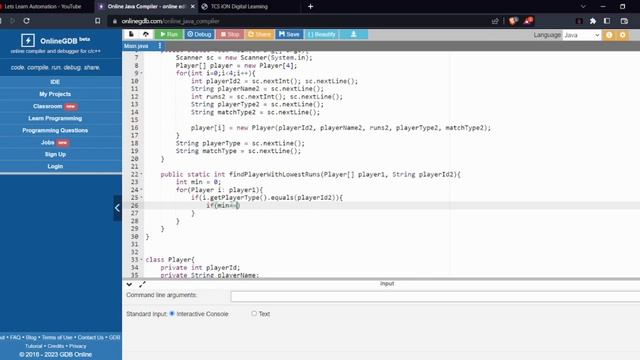Click the orange info icon
640x360 pixels.
(609, 35)
